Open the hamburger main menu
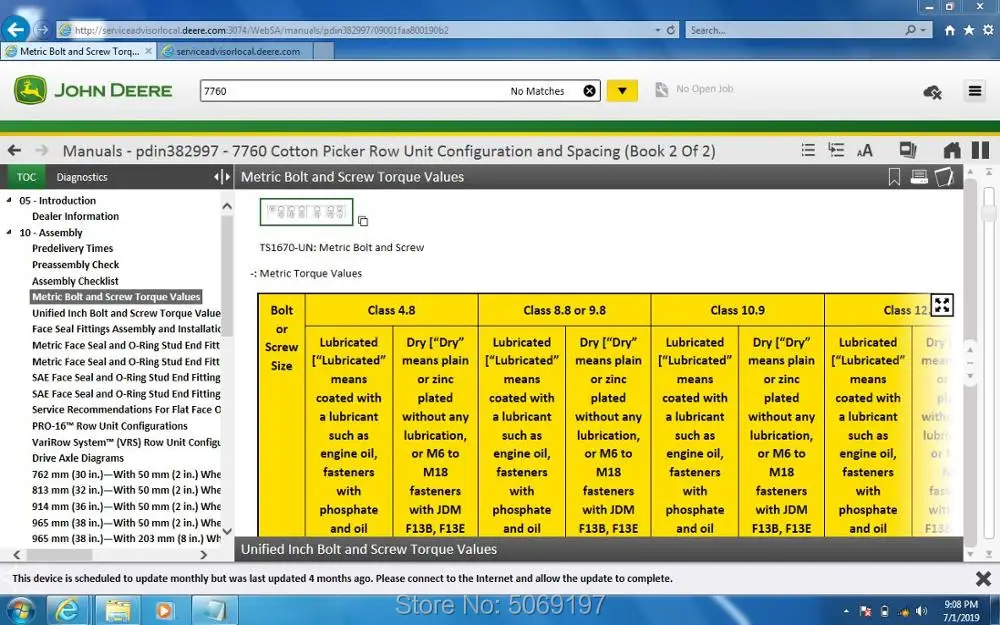 tap(974, 91)
